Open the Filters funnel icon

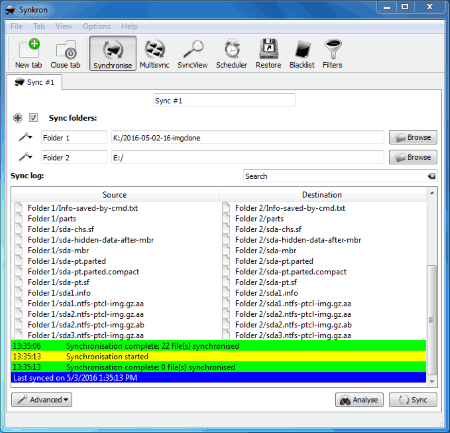click(332, 53)
